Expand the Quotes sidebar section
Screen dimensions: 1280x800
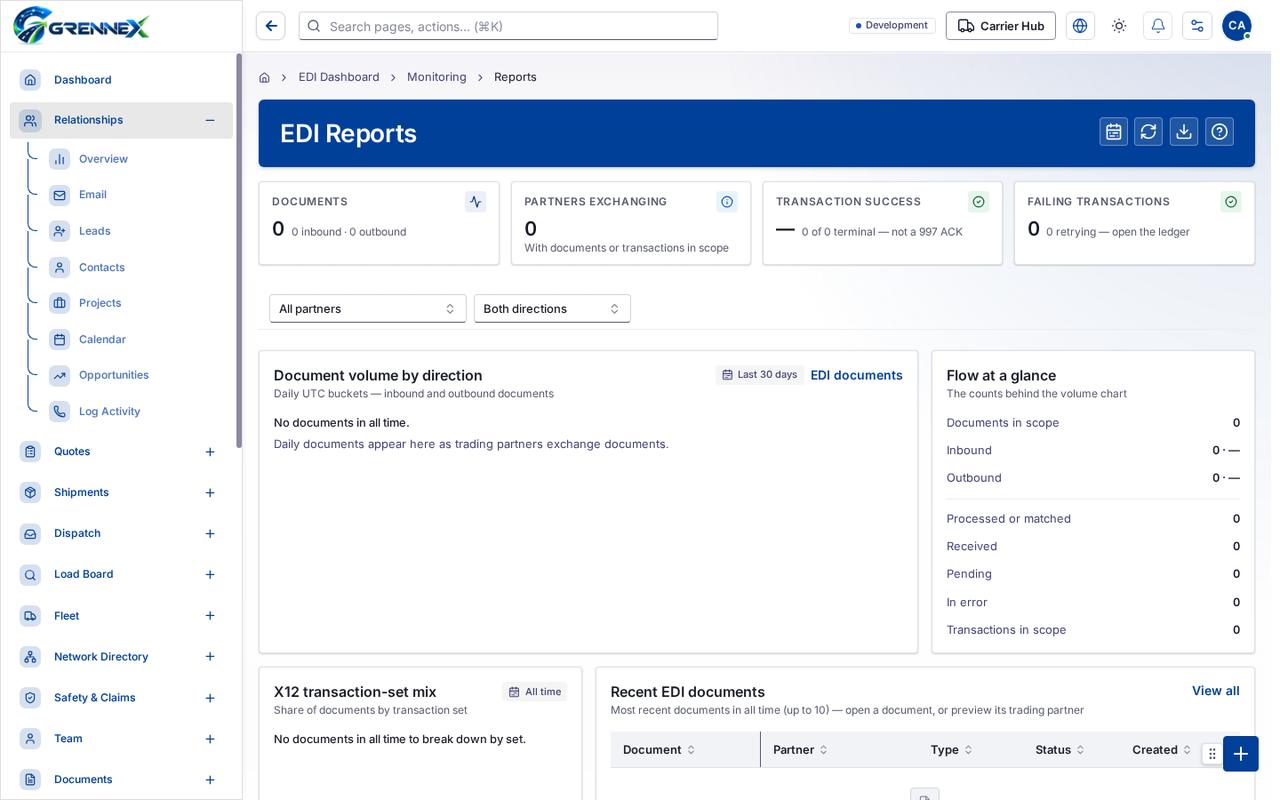click(x=210, y=452)
